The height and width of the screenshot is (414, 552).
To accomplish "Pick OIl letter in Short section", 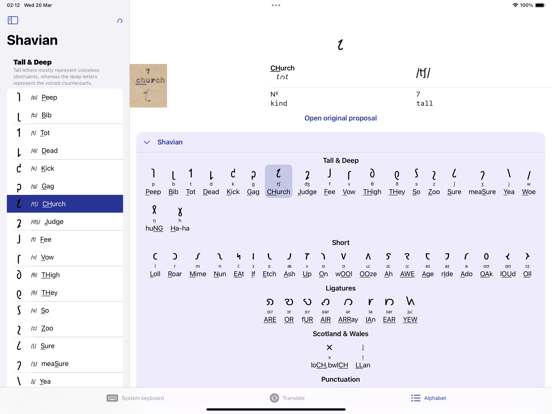I will tap(527, 265).
